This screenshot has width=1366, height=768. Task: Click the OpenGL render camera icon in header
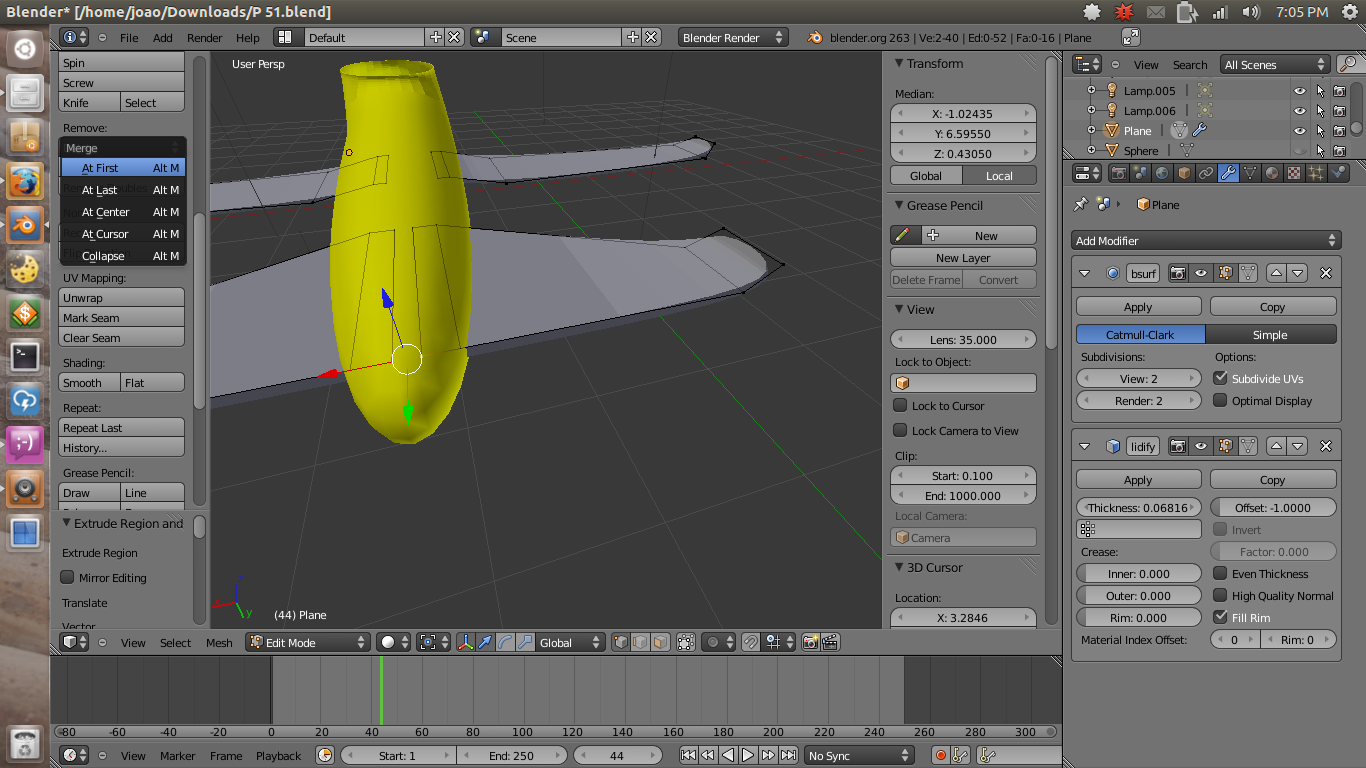pyautogui.click(x=809, y=643)
